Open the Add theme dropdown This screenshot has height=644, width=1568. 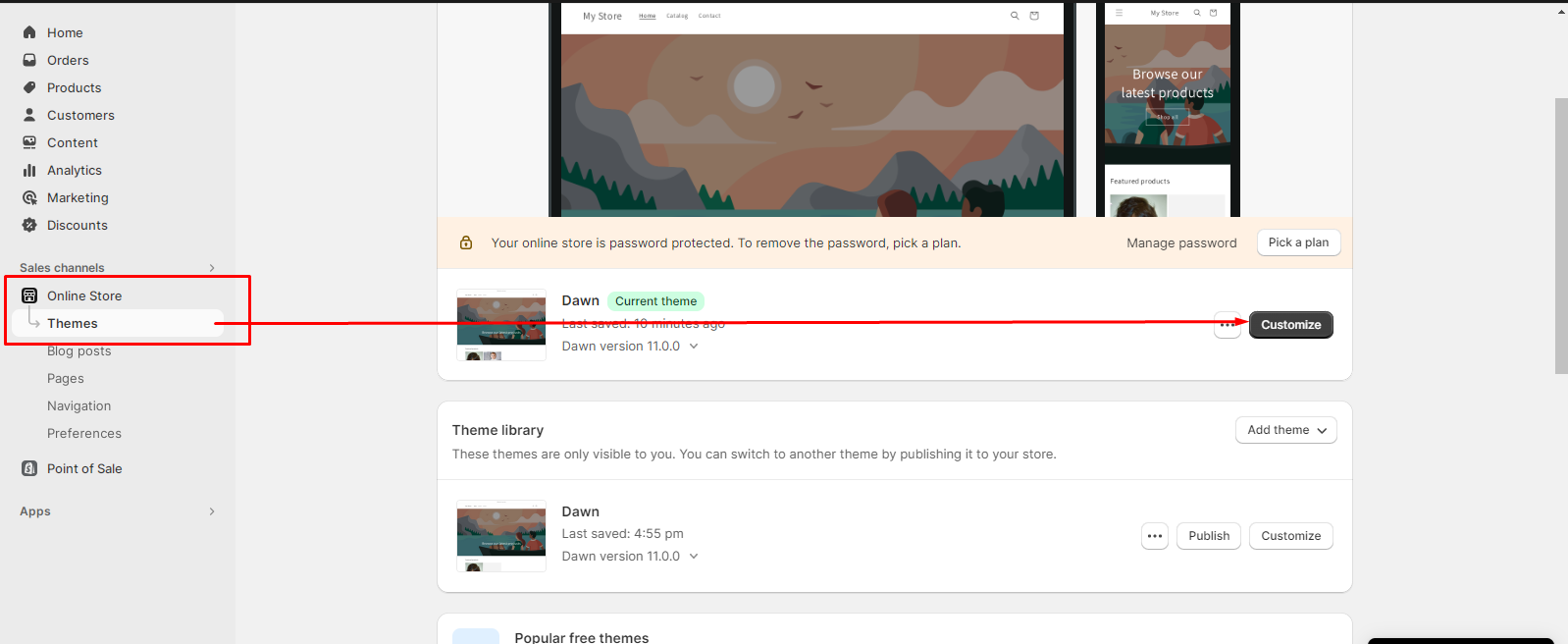(1286, 430)
